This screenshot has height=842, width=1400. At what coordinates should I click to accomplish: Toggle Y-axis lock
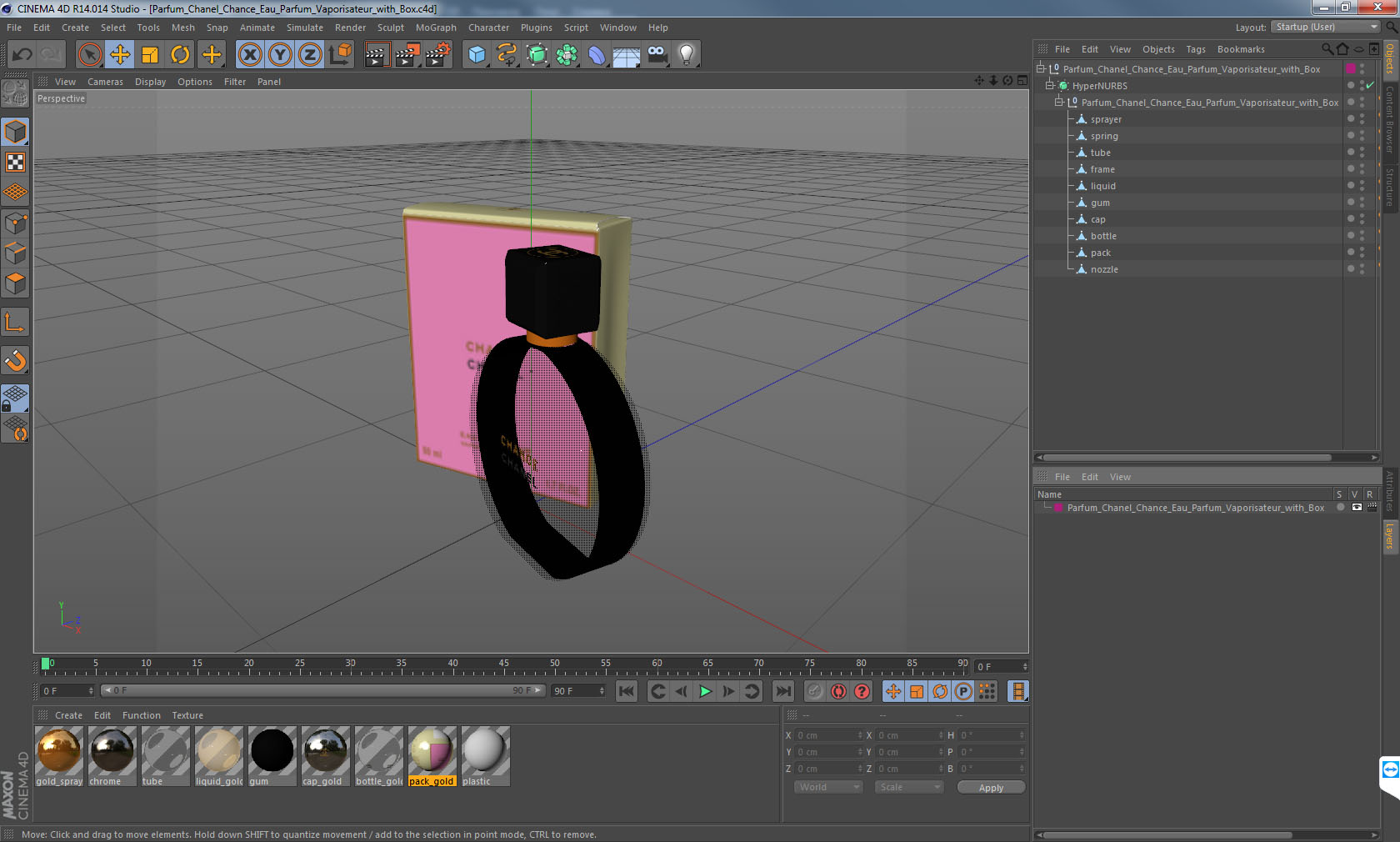click(280, 55)
